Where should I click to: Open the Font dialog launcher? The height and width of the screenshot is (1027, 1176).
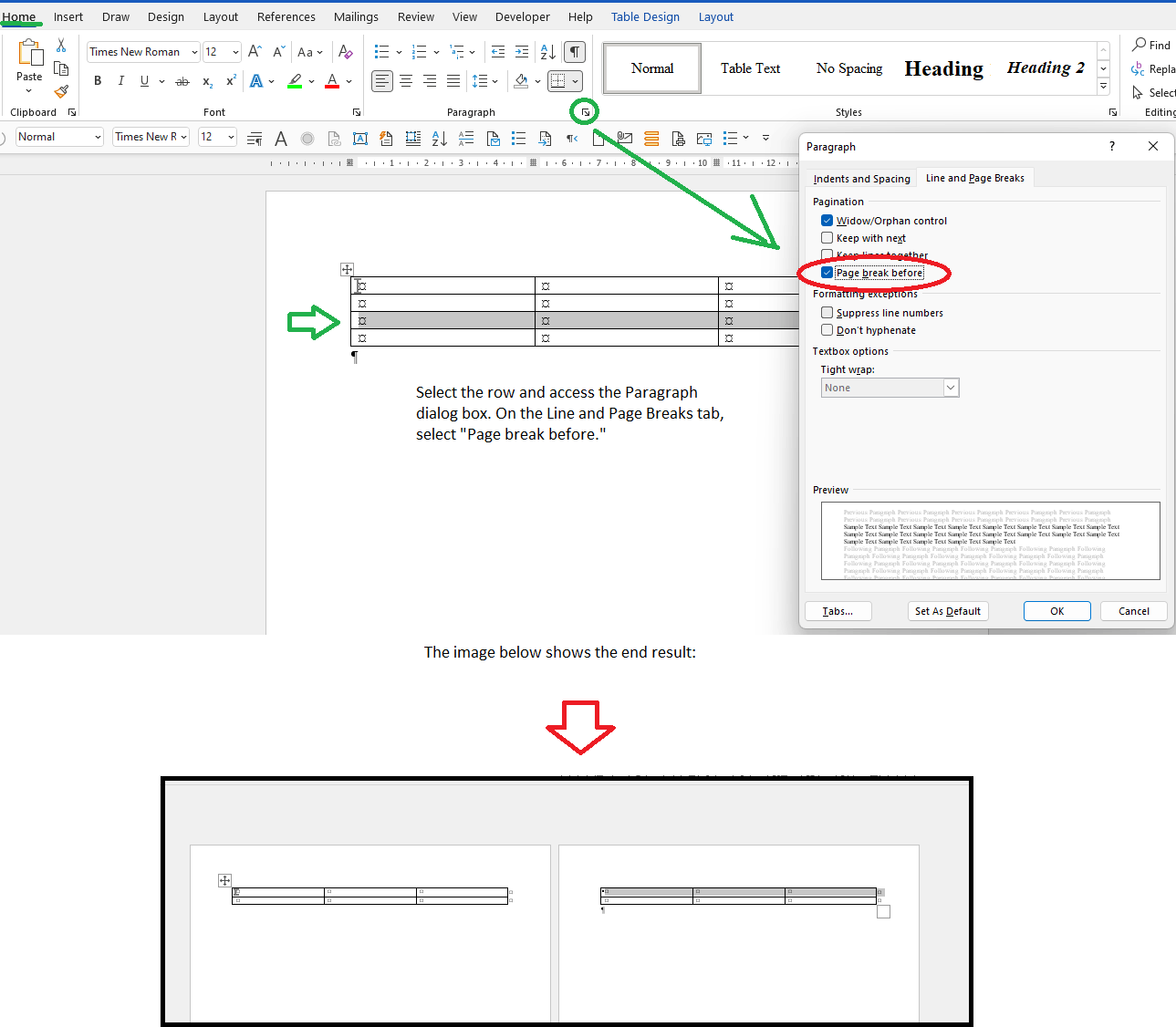[x=356, y=112]
